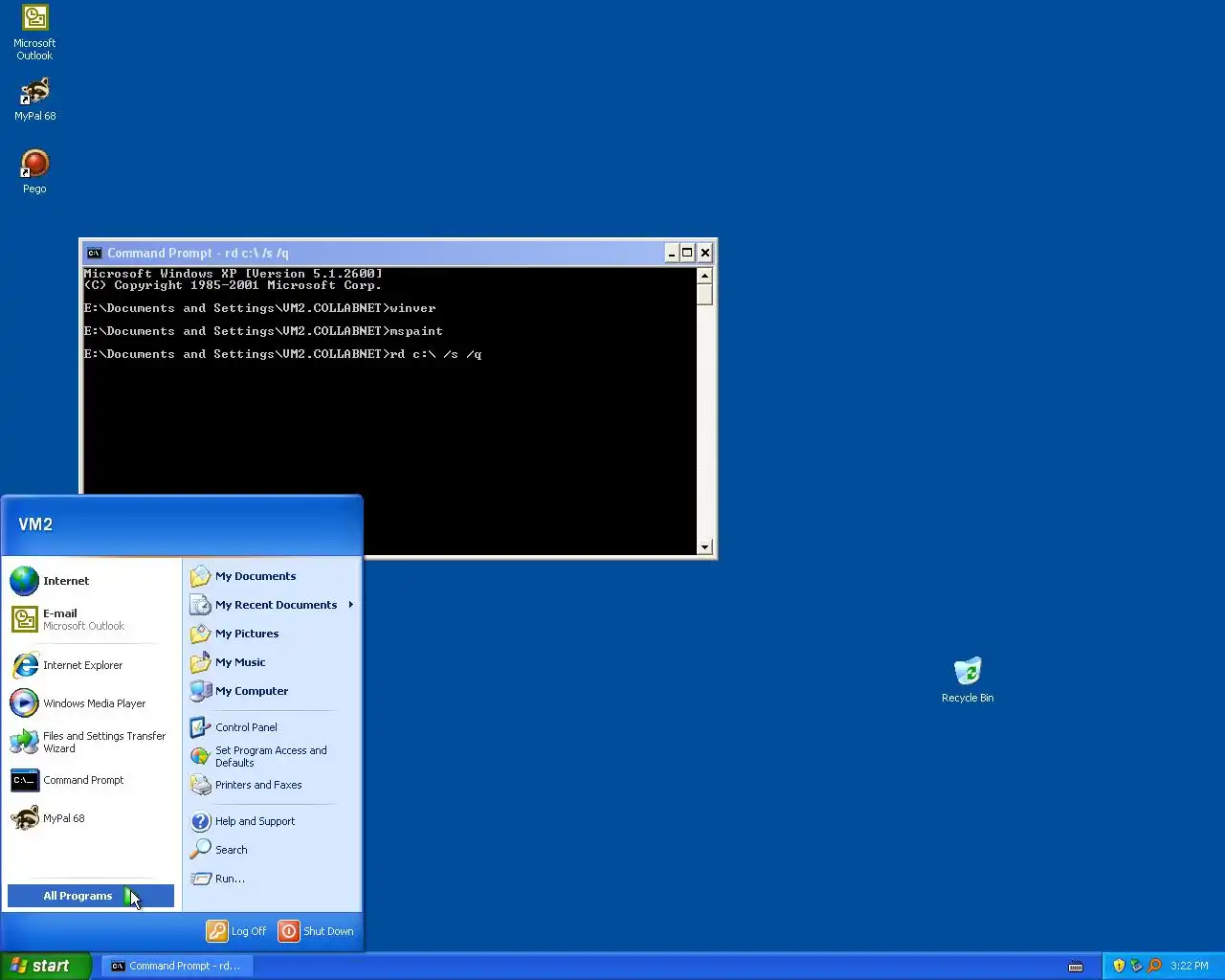The image size is (1225, 980).
Task: Click the Shut Down button
Action: 316,931
